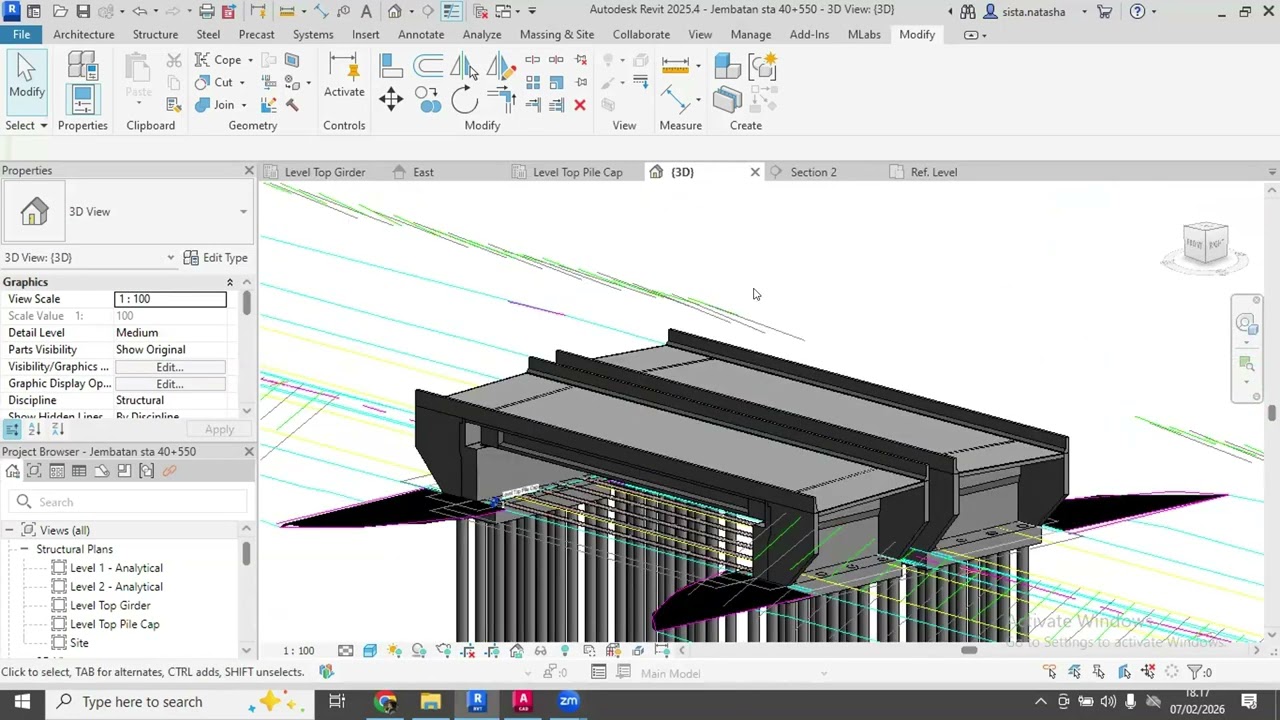1280x720 pixels.
Task: Open the Architecture ribbon tab
Action: coord(84,34)
